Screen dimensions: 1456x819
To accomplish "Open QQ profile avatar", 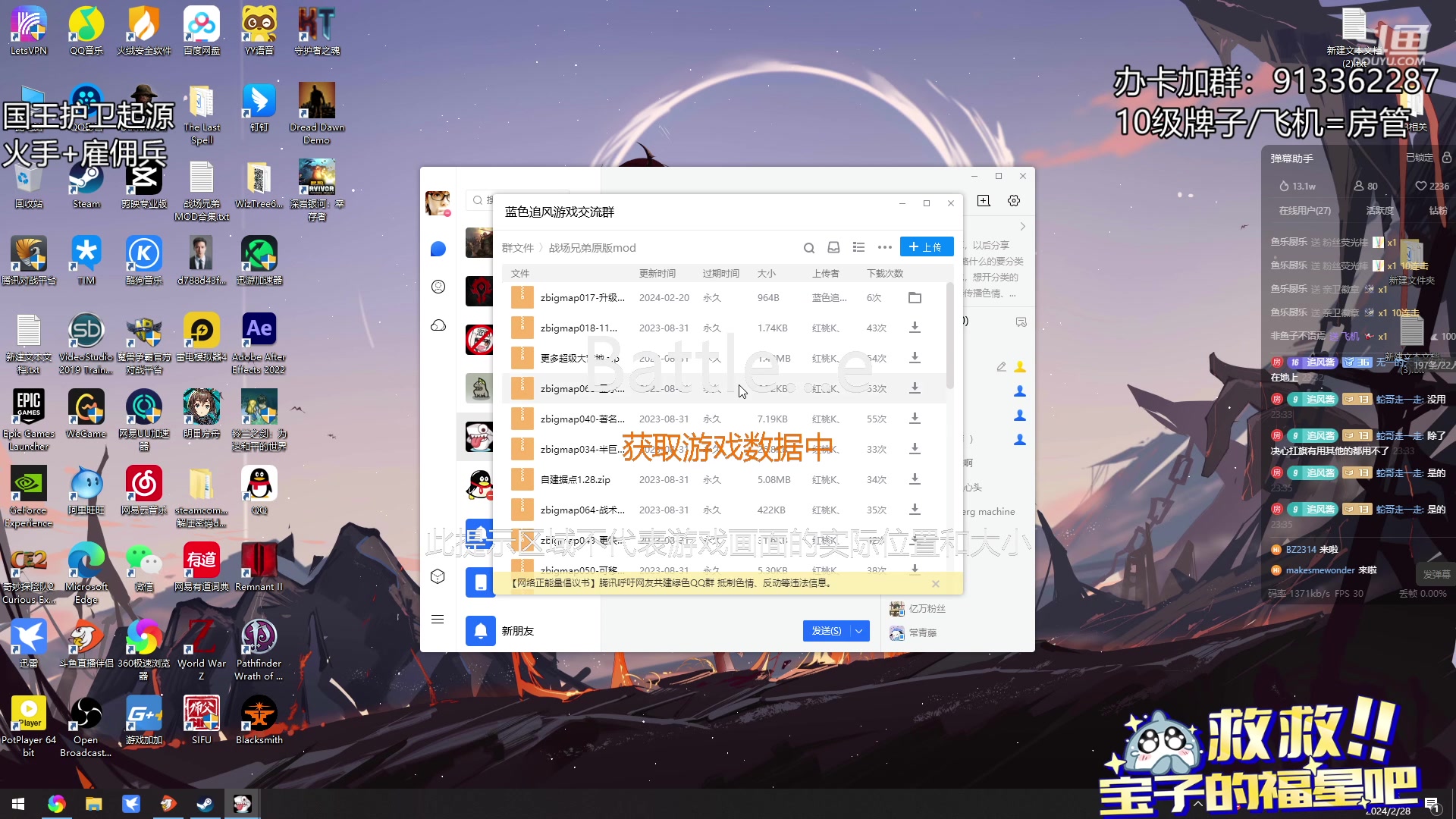I will (438, 203).
